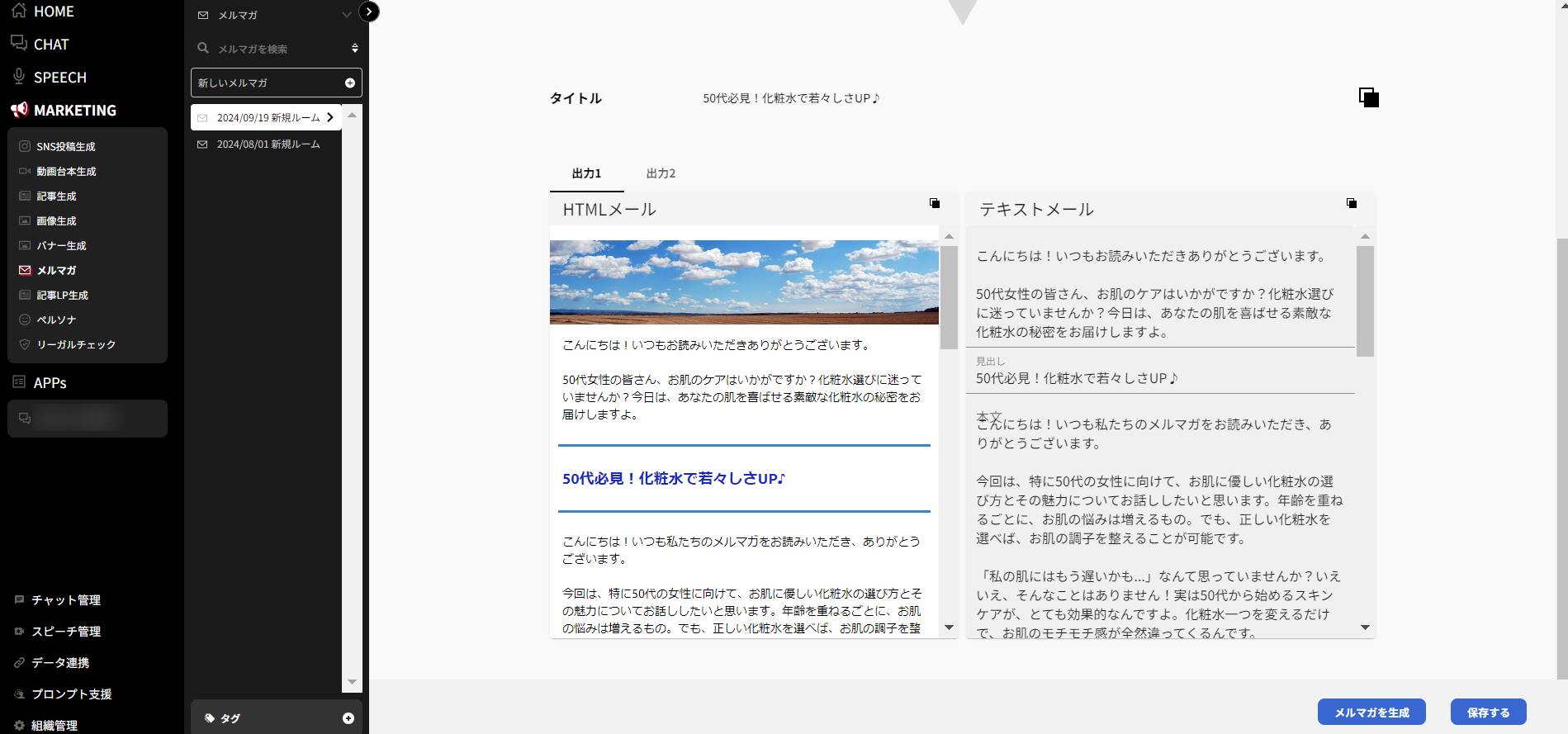
Task: Collapse the side panel with the arrow button
Action: 369,12
